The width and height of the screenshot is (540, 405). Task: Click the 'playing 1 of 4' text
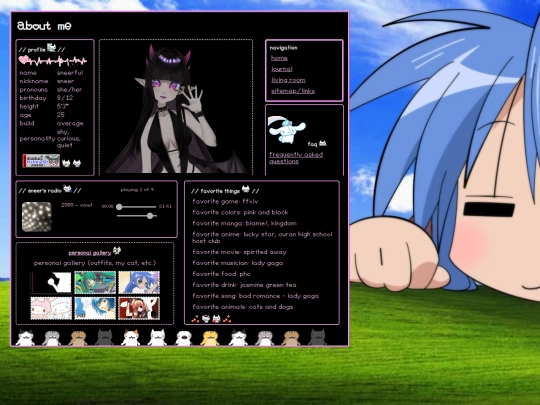click(x=137, y=189)
